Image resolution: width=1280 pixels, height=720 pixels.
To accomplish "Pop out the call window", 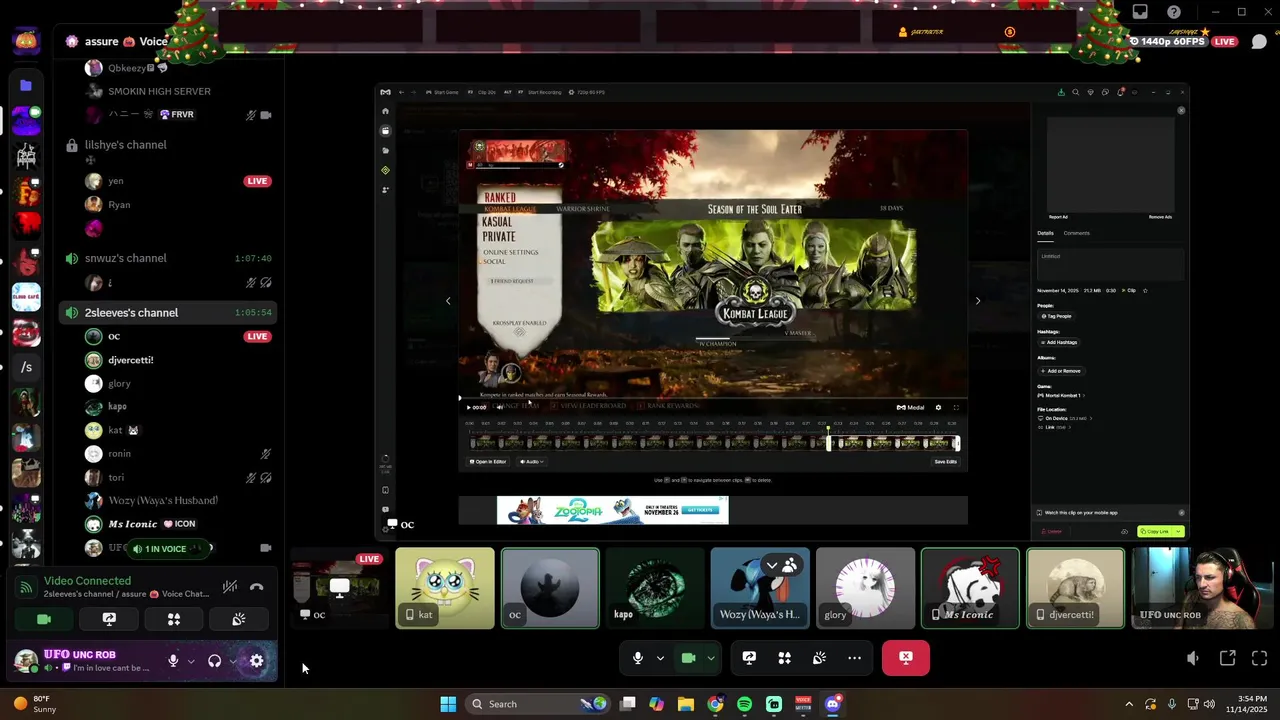I will coord(1227,658).
